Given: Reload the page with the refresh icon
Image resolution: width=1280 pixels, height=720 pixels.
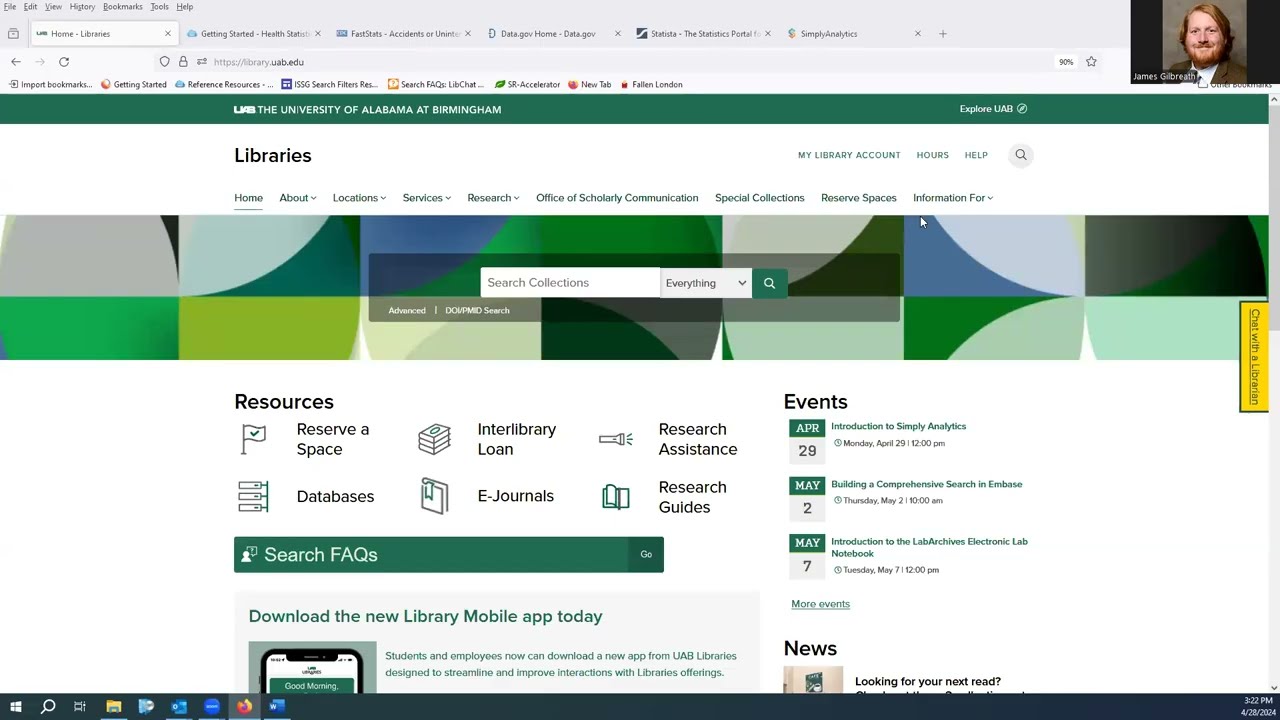Looking at the screenshot, I should 64,62.
